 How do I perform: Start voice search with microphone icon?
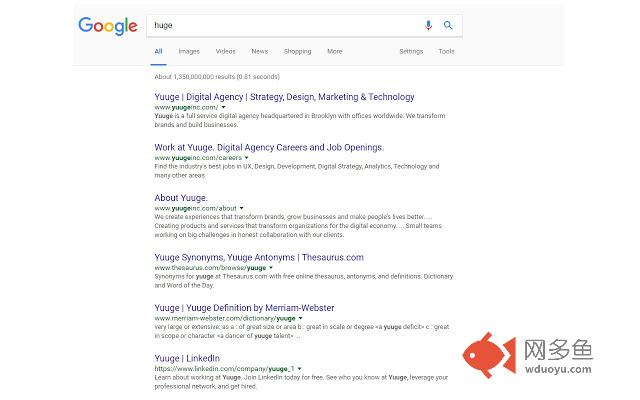[428, 25]
